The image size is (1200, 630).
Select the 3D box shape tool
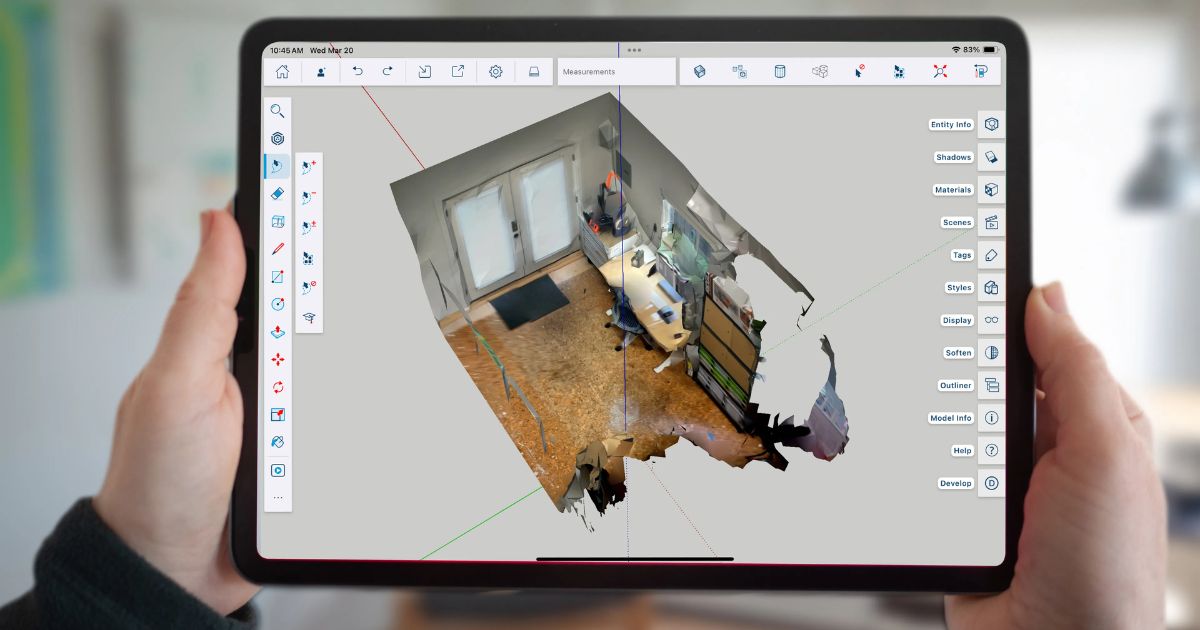pyautogui.click(x=278, y=222)
